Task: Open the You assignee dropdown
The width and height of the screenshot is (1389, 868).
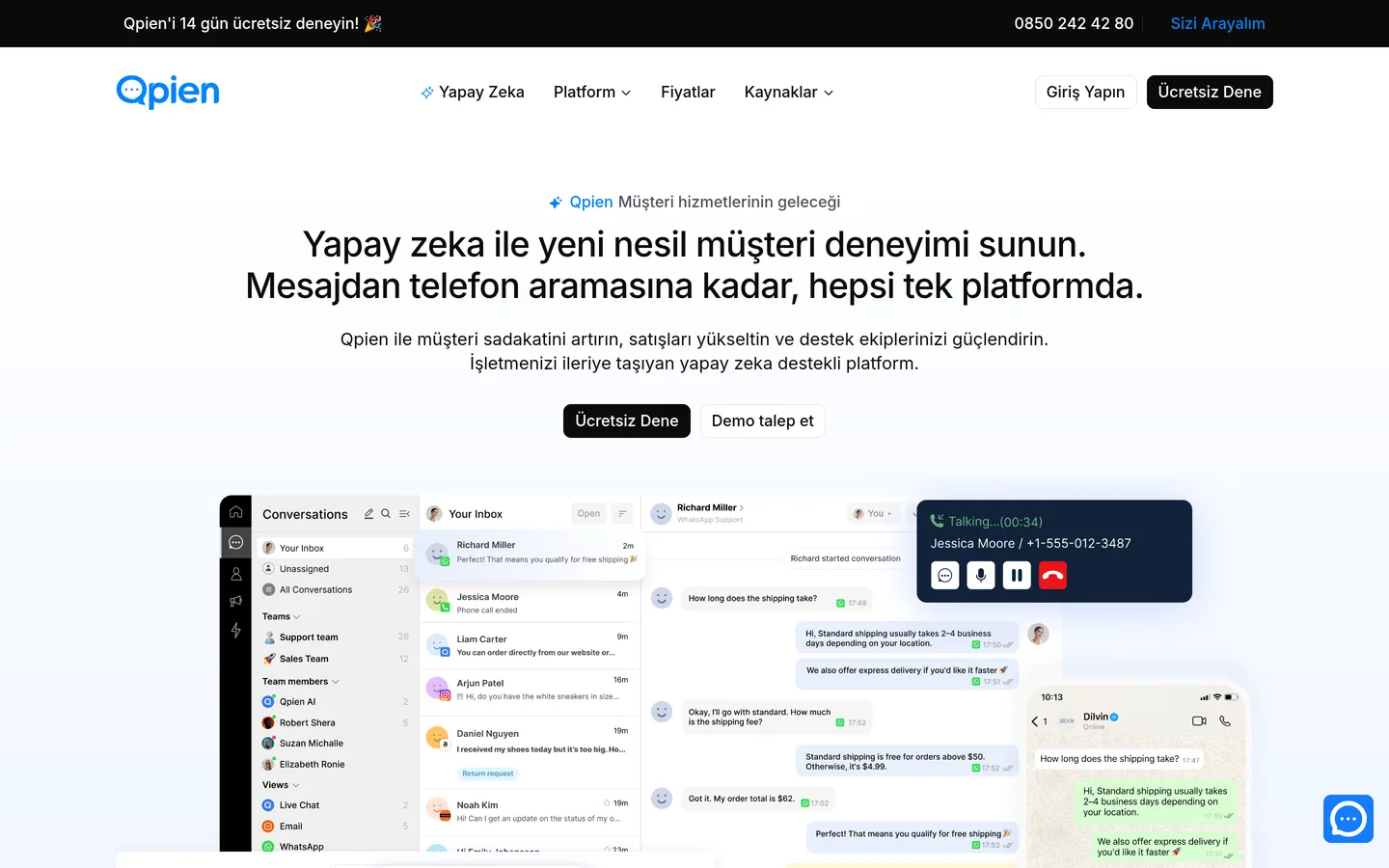Action: (x=874, y=513)
